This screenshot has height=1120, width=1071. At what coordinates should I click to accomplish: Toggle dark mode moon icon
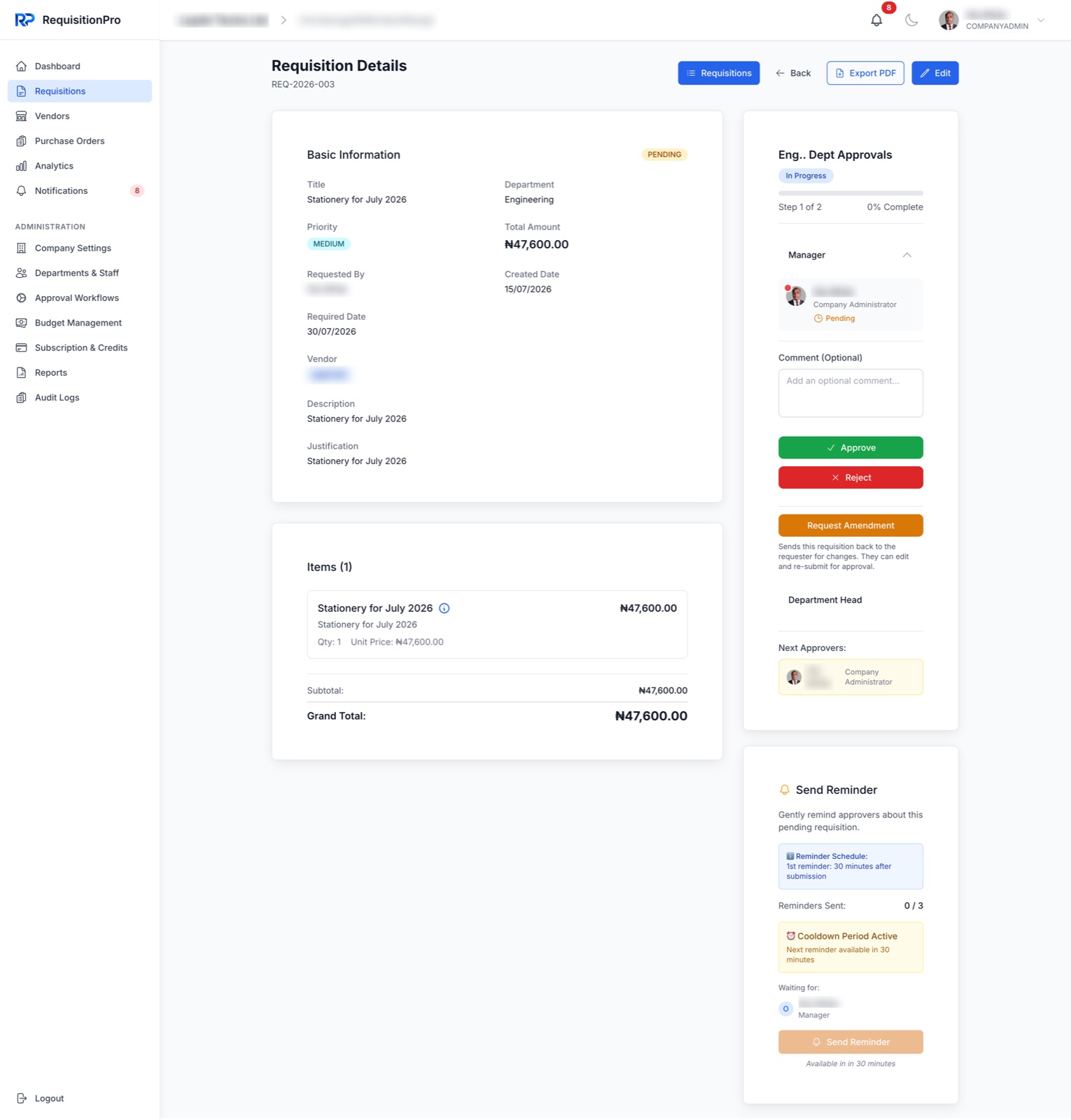(x=911, y=20)
